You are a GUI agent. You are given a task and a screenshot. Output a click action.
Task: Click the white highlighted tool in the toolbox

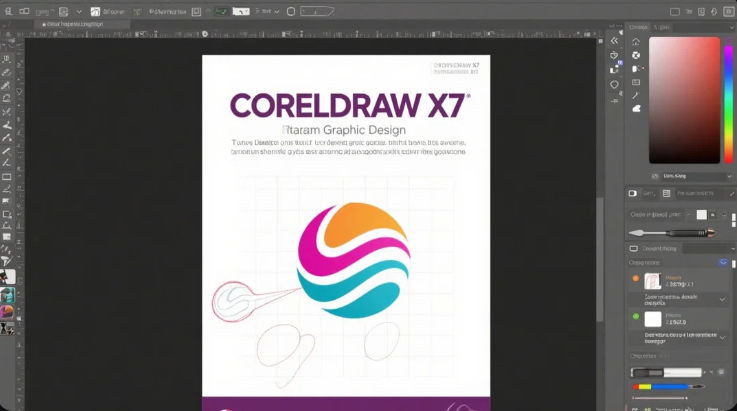tap(8, 277)
